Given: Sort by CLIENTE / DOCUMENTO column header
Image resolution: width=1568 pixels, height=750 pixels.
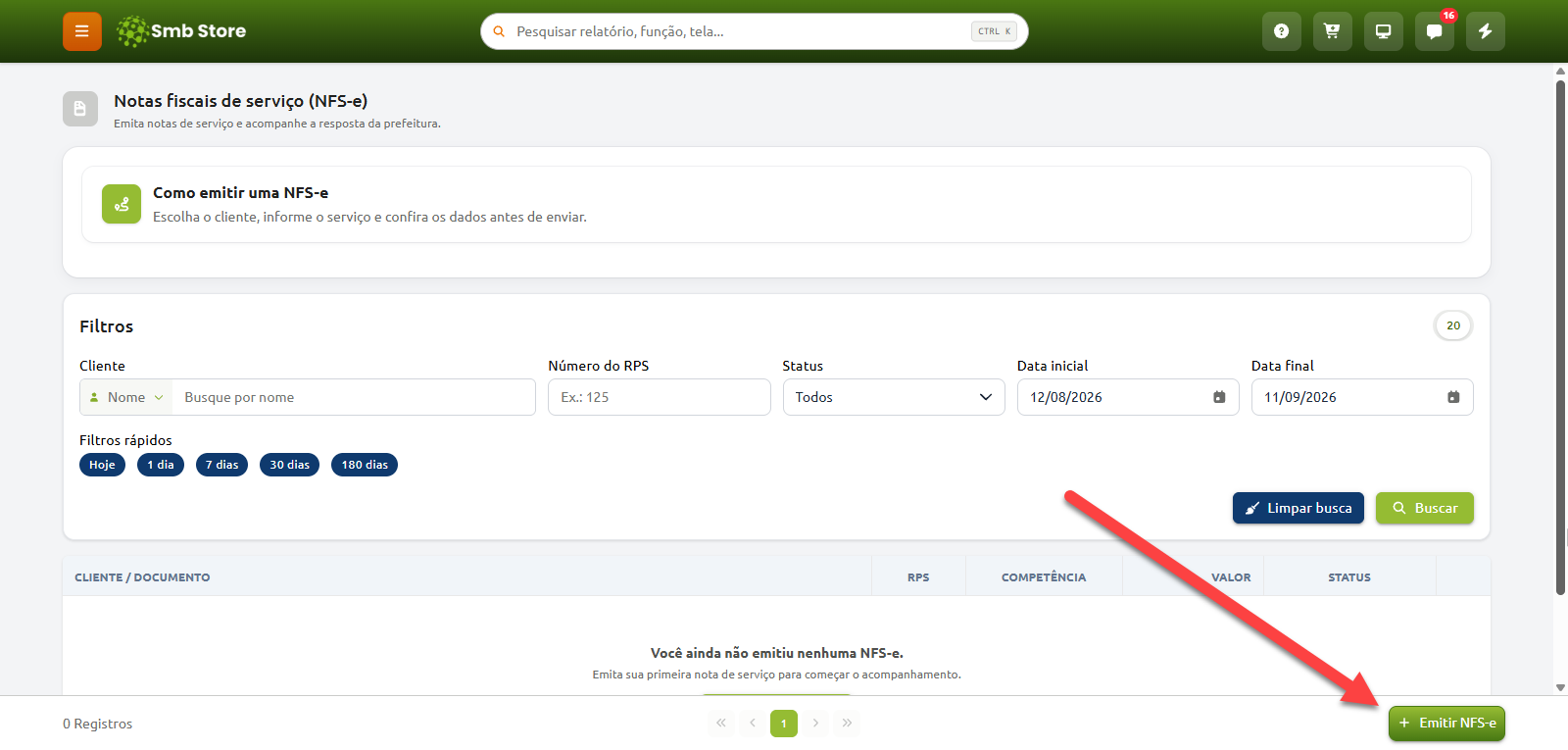Looking at the screenshot, I should coord(142,577).
